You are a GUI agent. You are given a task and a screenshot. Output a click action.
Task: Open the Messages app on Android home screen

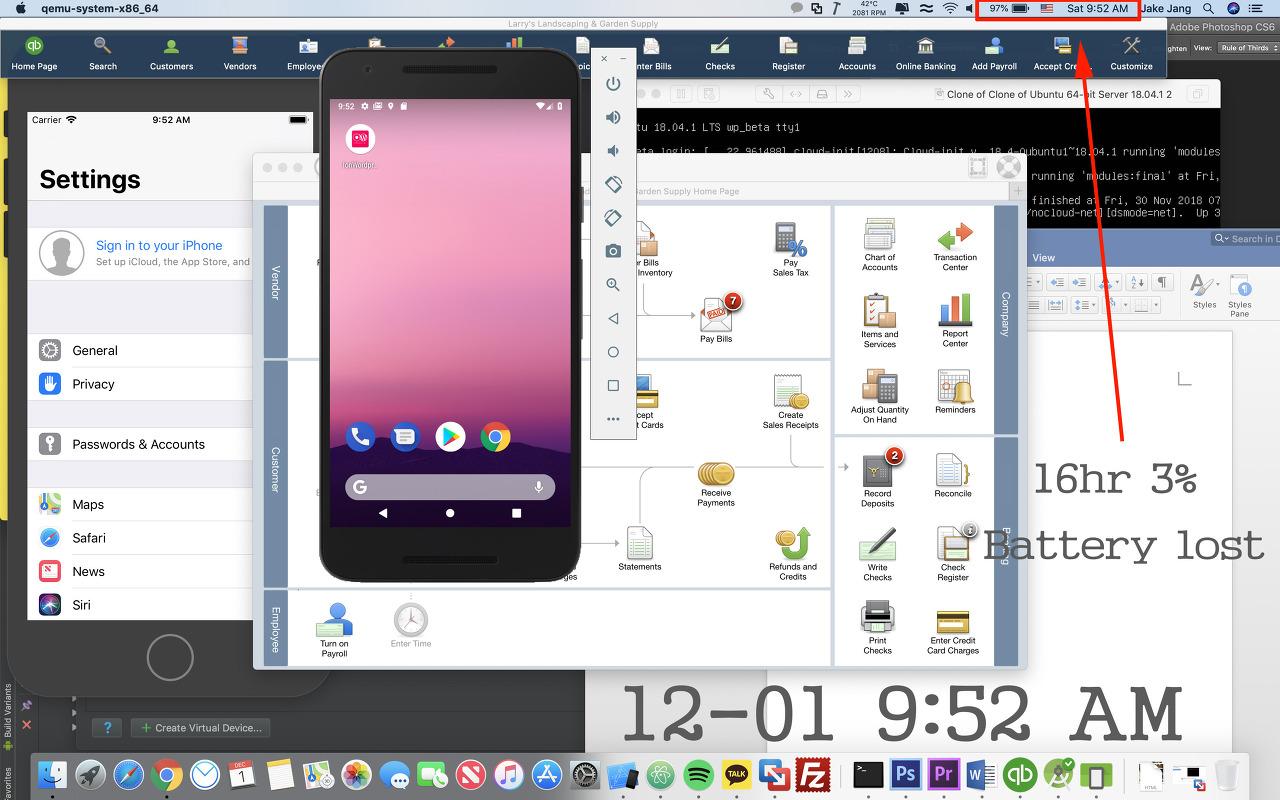pos(405,437)
